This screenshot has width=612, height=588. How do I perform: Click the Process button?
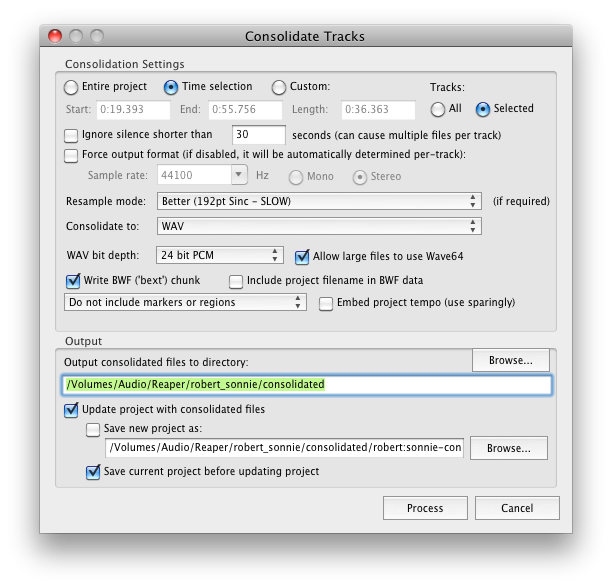coord(425,508)
